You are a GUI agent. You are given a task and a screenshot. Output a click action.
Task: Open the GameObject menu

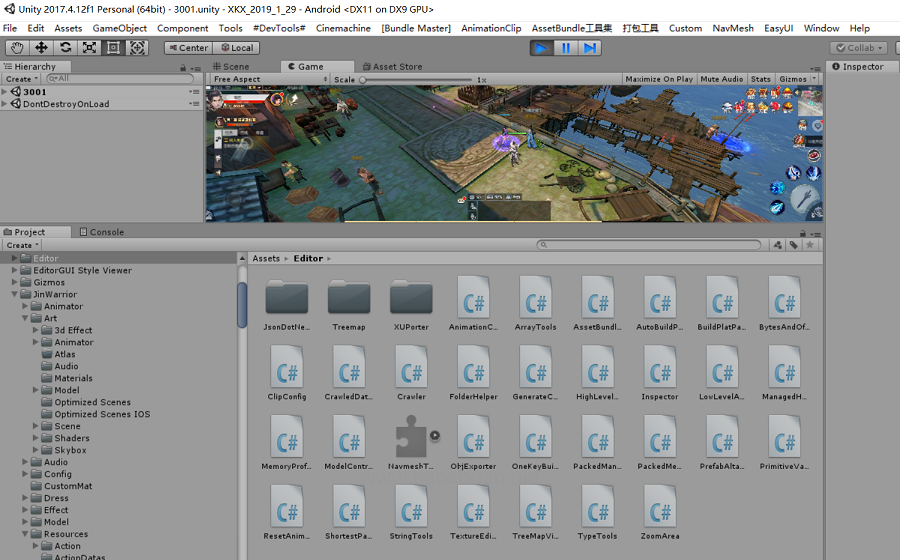(119, 28)
